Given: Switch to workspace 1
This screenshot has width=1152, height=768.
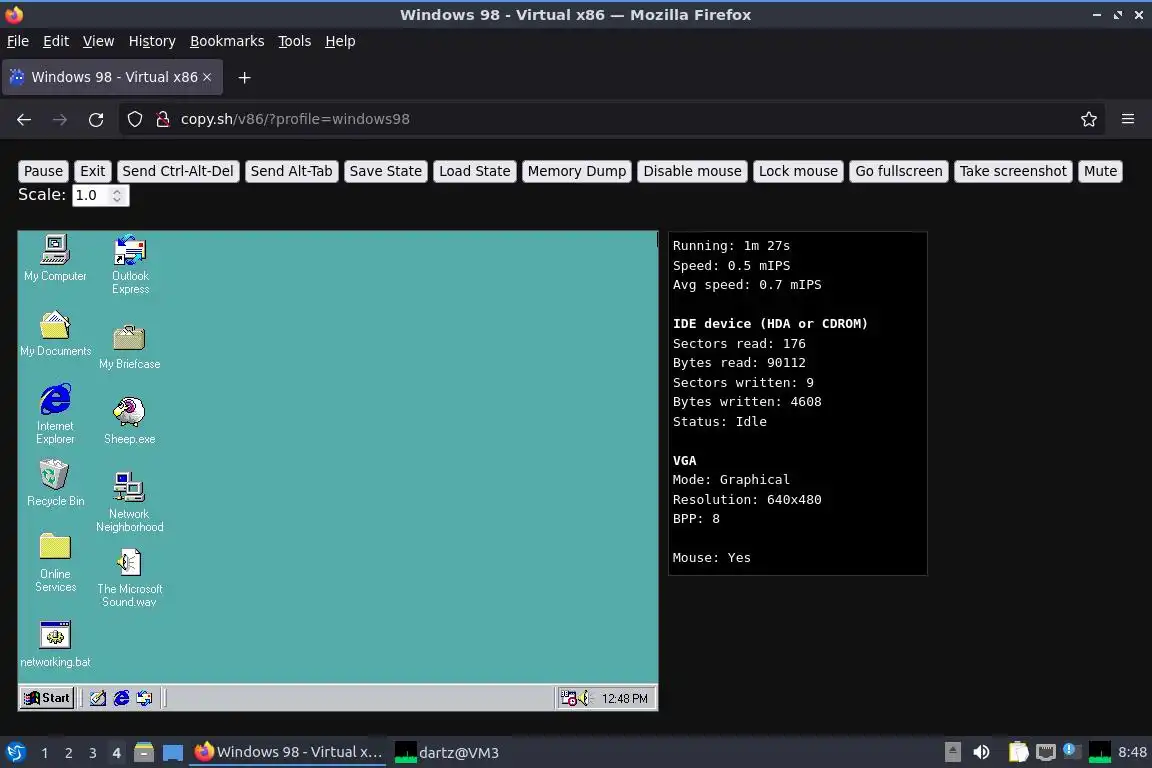Looking at the screenshot, I should click(45, 753).
